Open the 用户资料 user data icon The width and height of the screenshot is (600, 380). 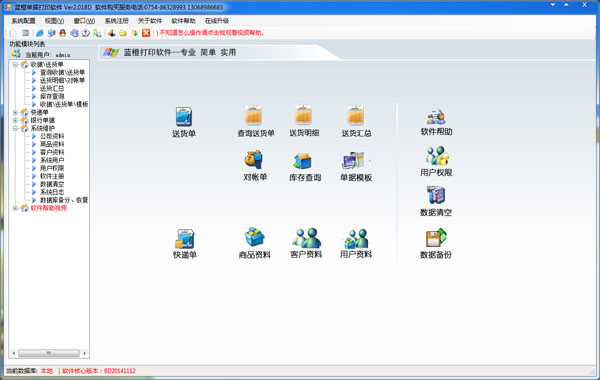(x=356, y=243)
